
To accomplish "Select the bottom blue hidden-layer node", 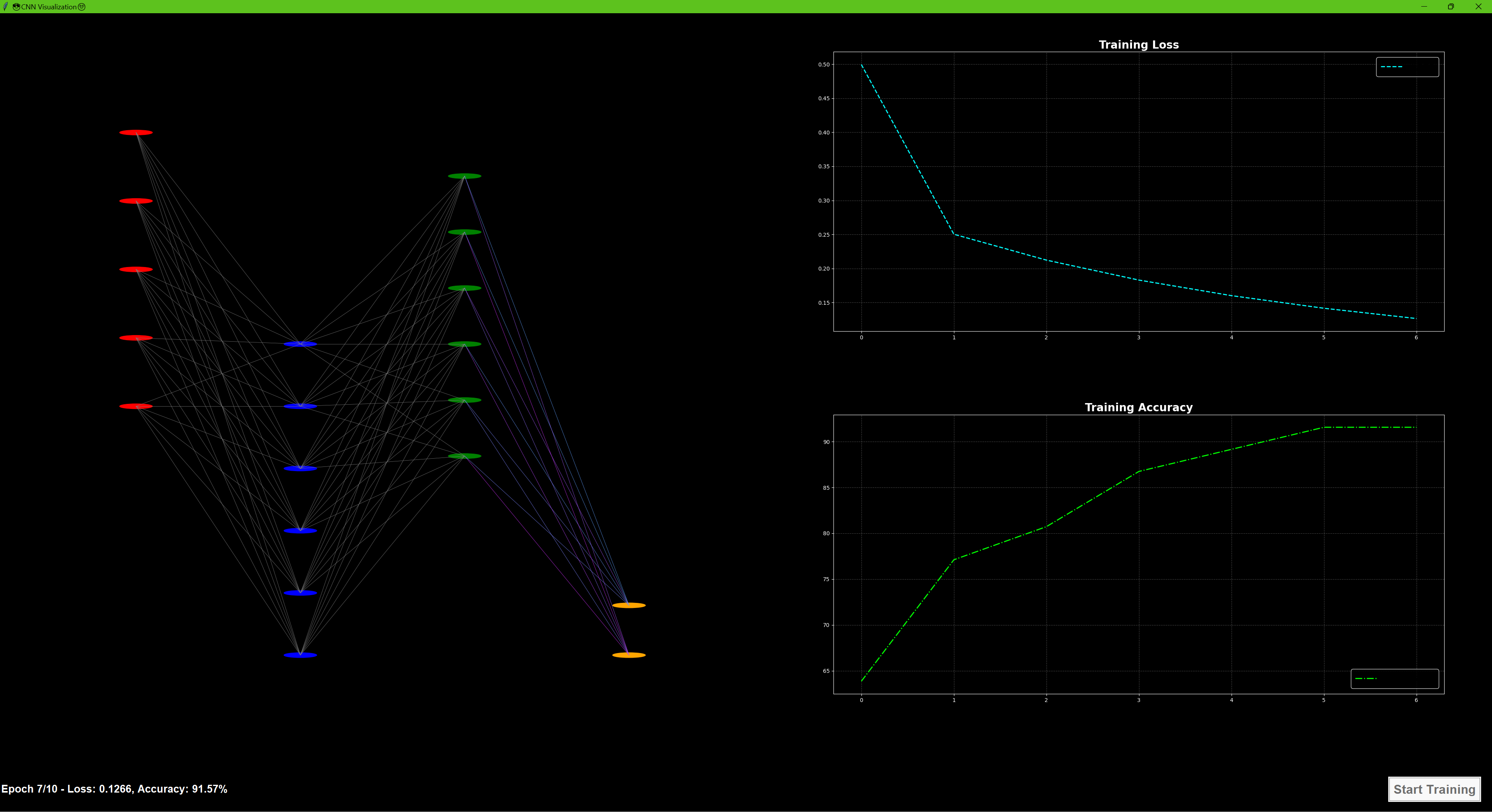I will [300, 655].
